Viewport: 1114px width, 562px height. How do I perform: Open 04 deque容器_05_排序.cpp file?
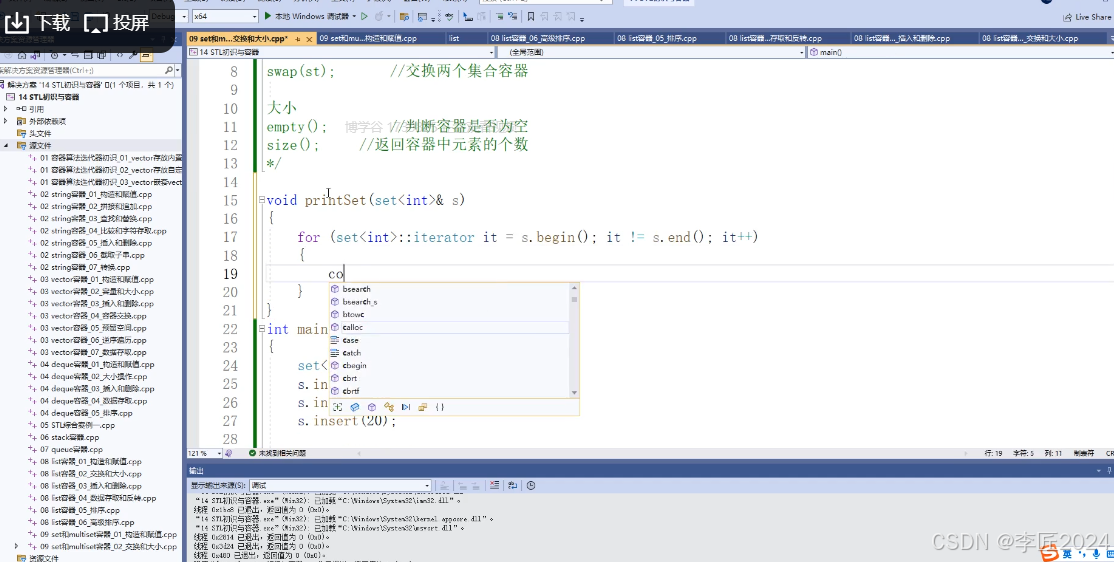pos(86,413)
